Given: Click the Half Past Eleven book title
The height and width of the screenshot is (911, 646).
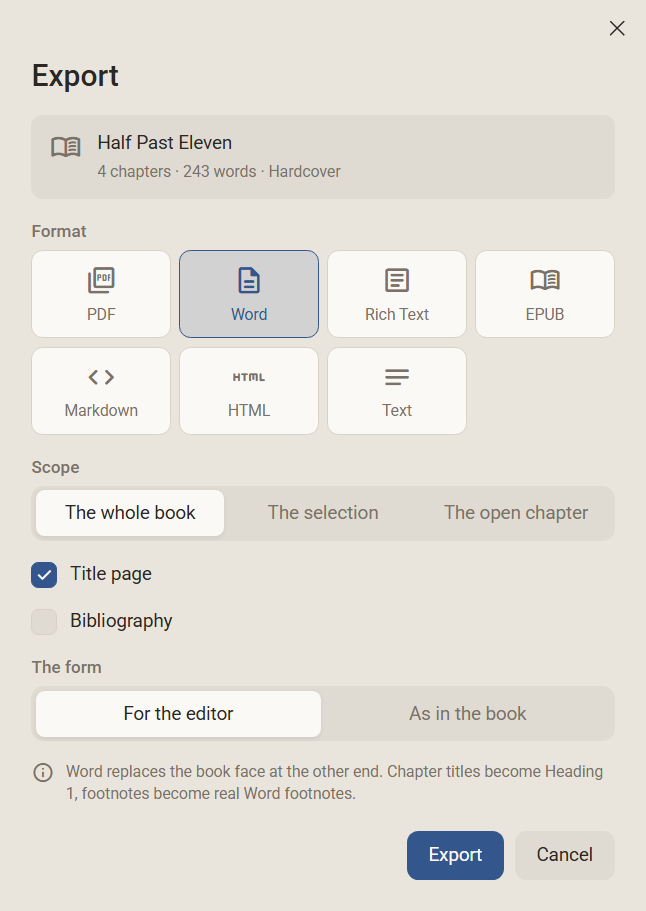Looking at the screenshot, I should 164,143.
